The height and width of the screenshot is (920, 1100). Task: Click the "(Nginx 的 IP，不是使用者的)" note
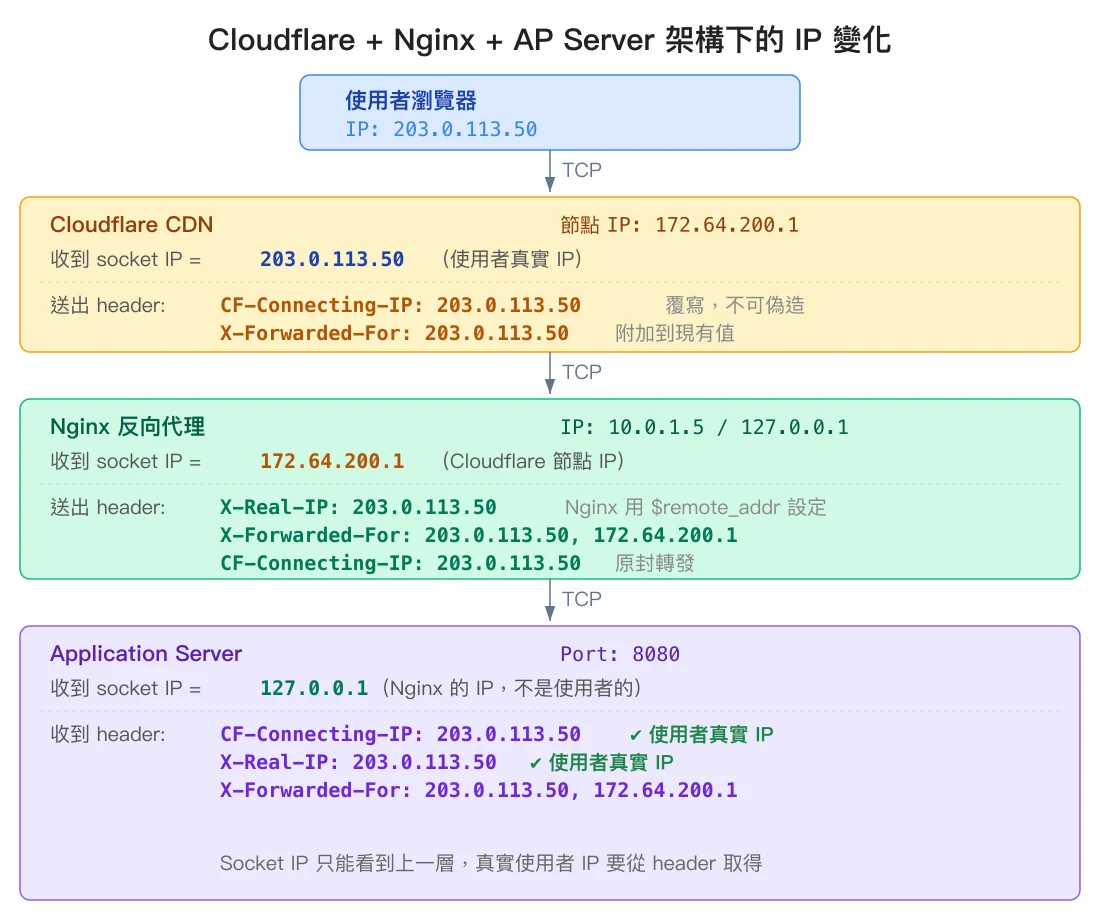coord(511,688)
